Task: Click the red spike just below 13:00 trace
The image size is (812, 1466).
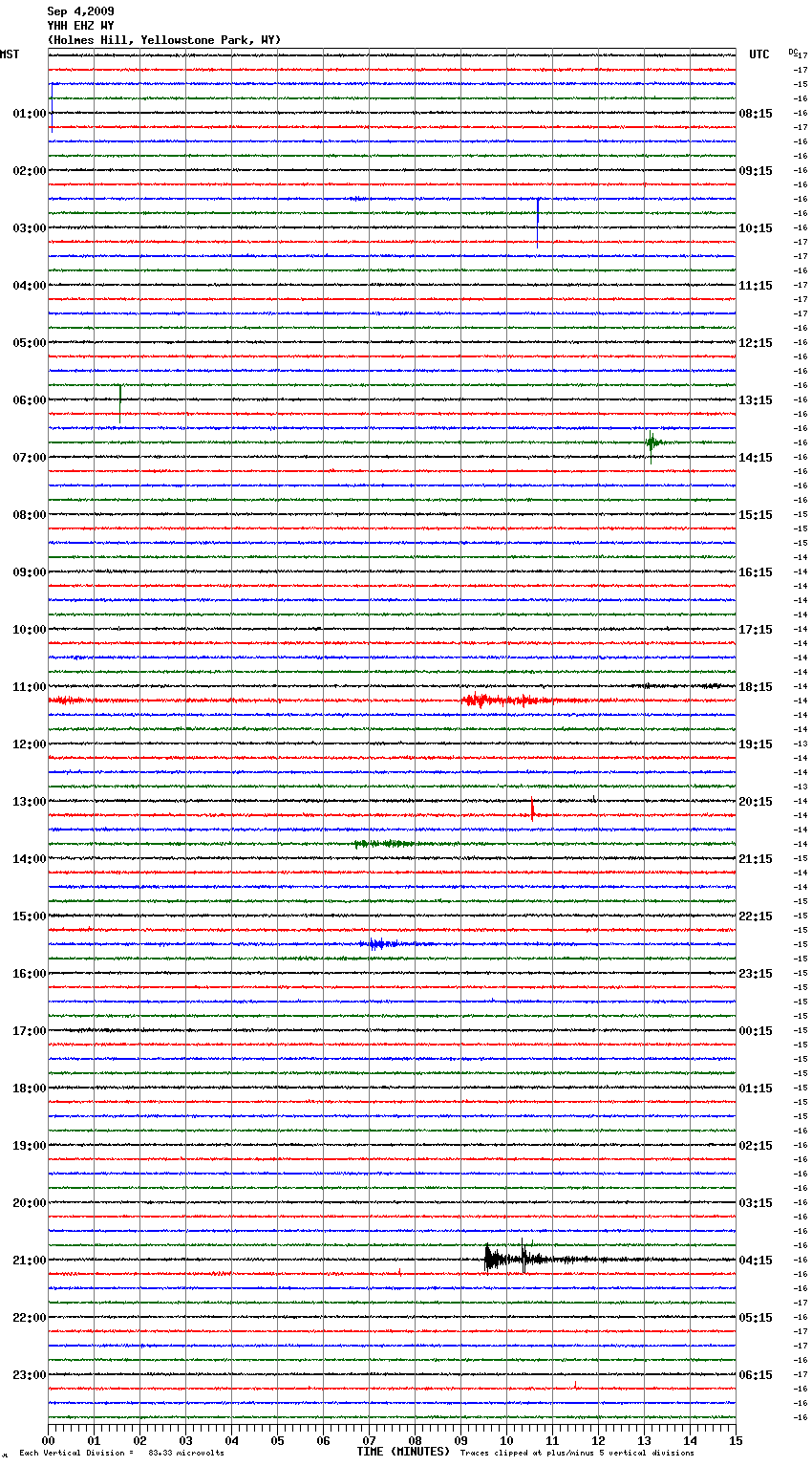Action: click(x=532, y=809)
